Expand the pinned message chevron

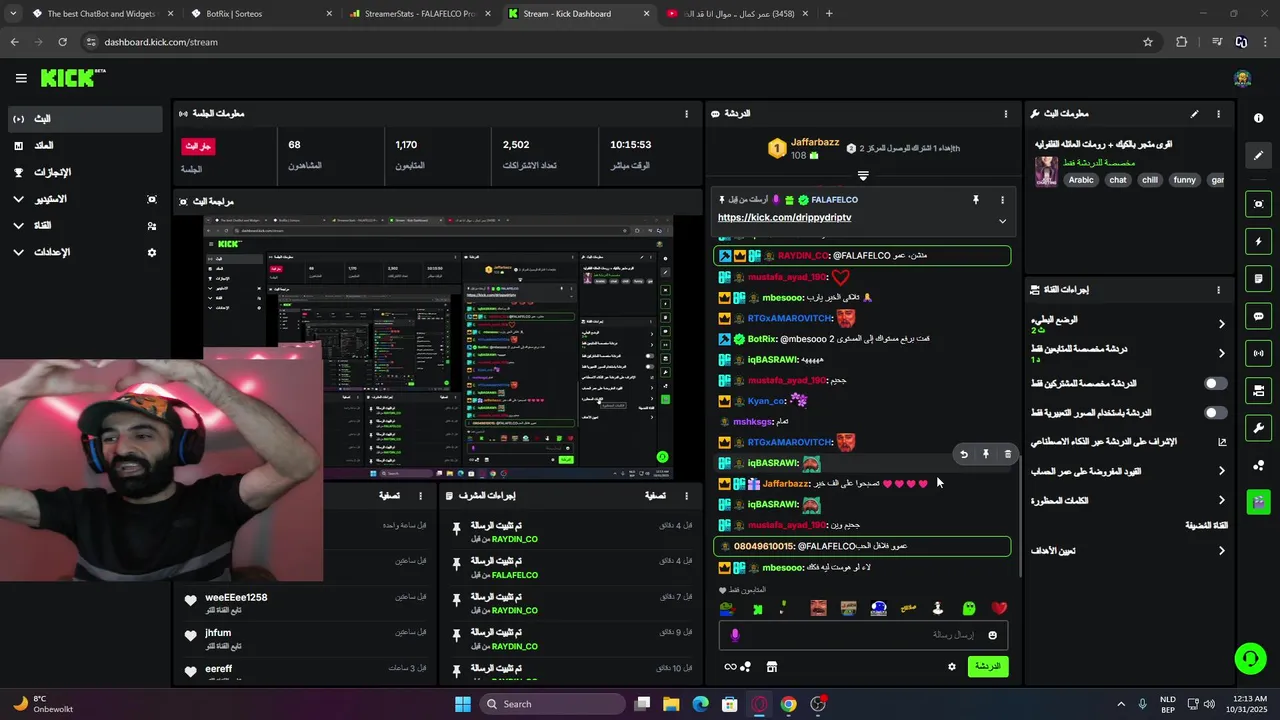(1002, 221)
